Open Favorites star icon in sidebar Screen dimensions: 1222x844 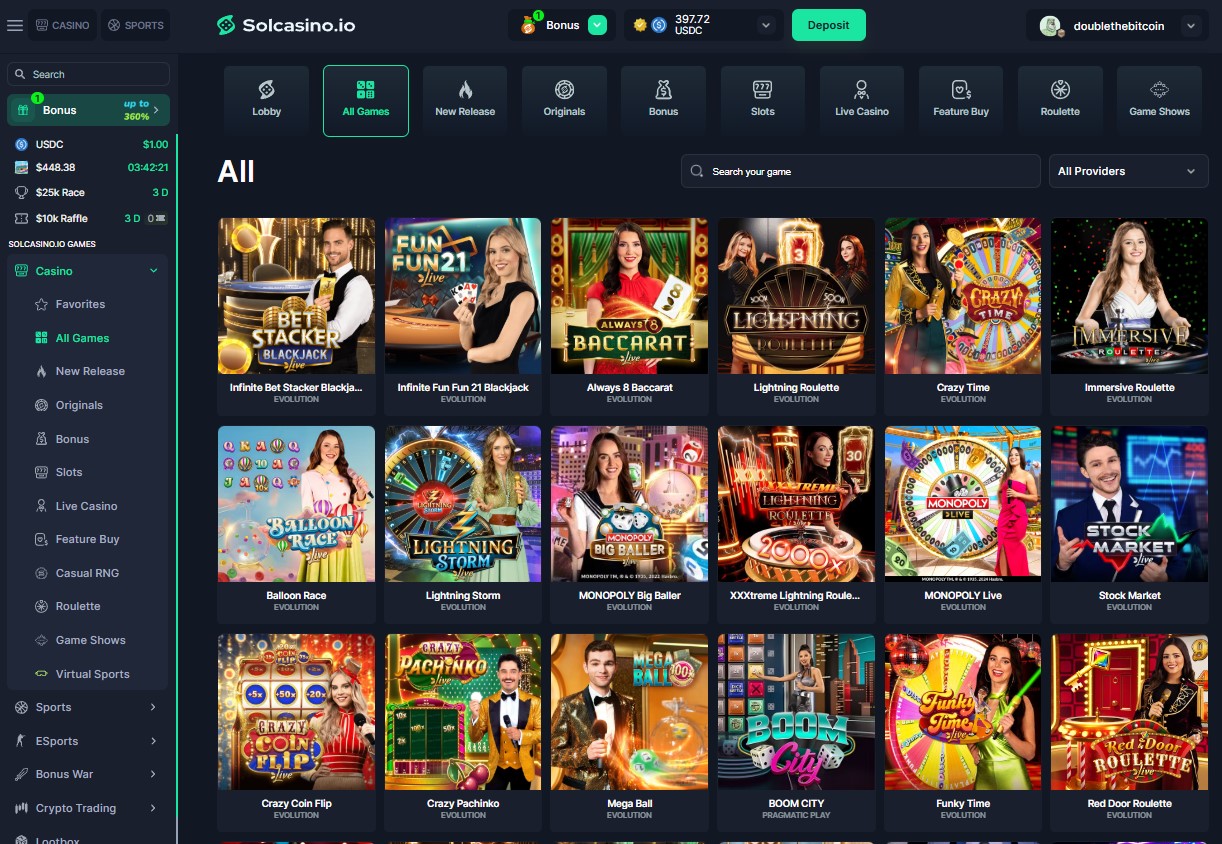pos(41,304)
